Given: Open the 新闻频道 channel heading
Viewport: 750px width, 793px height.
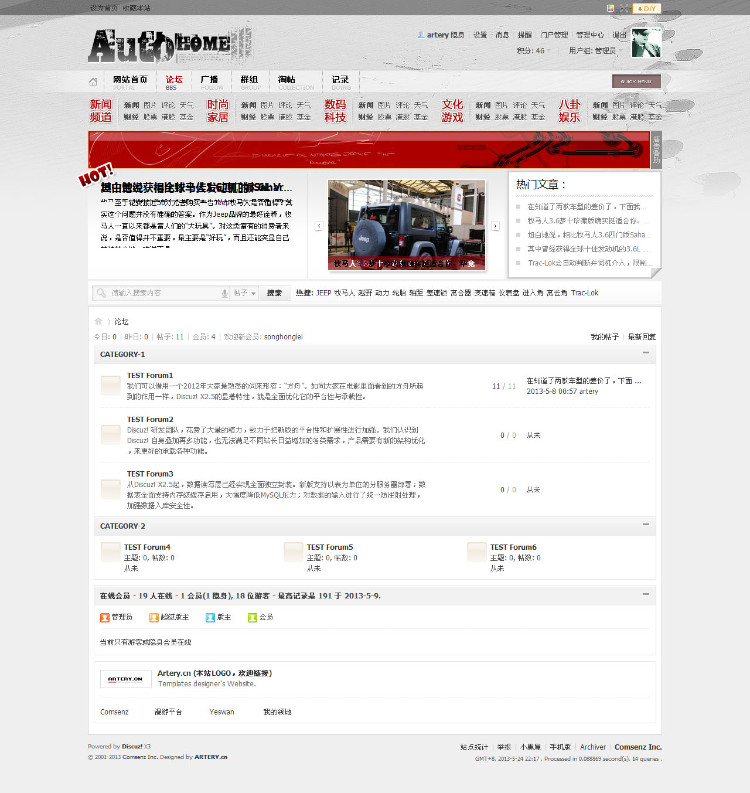Looking at the screenshot, I should click(x=101, y=111).
